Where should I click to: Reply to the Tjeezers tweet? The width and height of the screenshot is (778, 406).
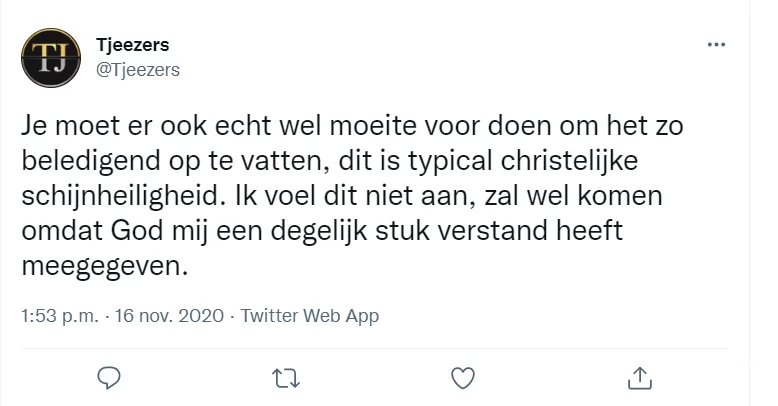110,376
